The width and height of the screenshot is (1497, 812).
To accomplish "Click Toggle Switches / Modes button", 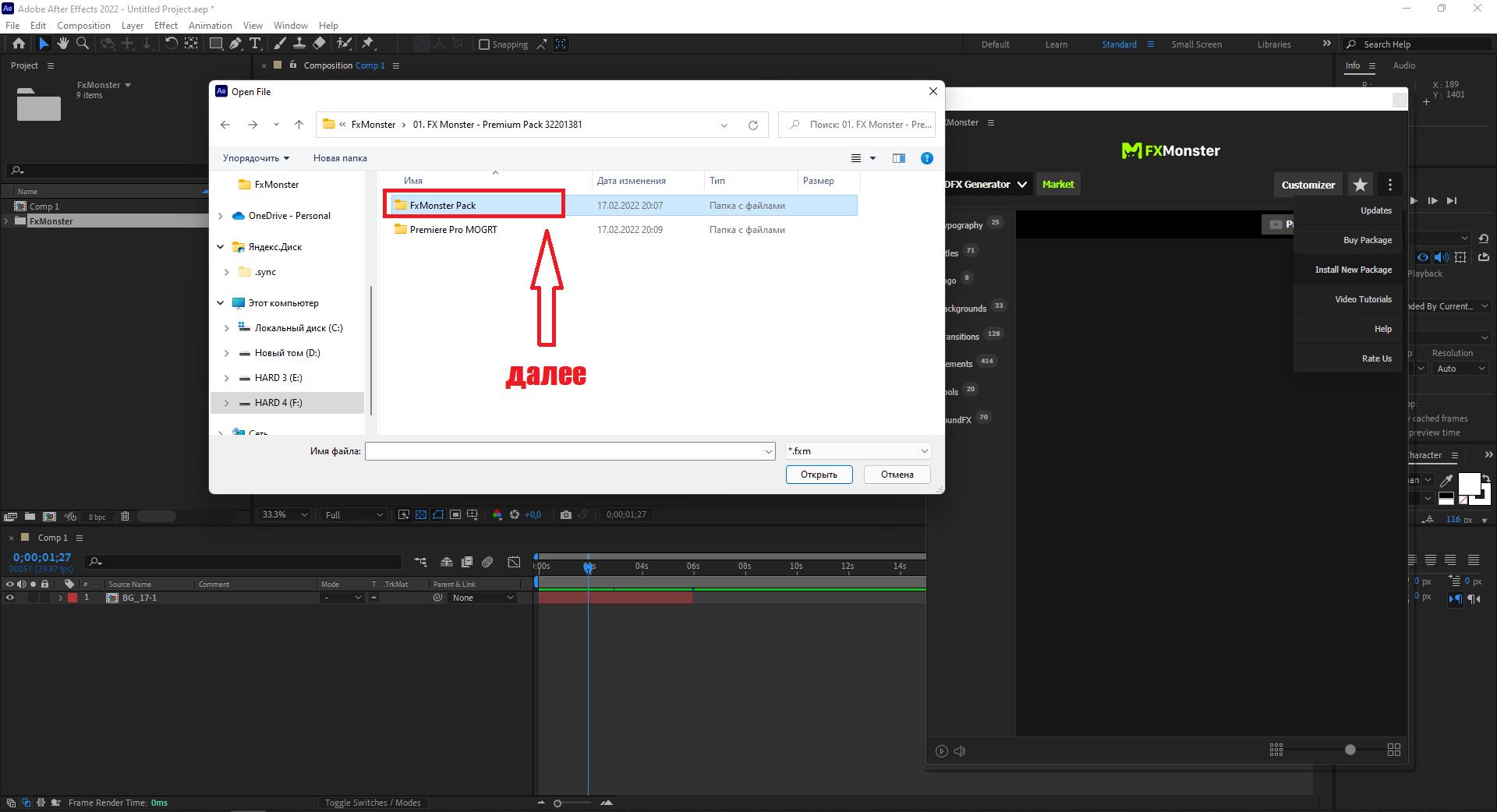I will (373, 803).
